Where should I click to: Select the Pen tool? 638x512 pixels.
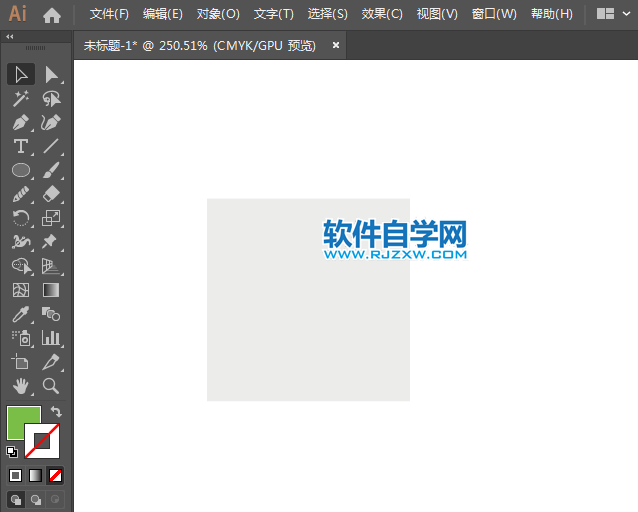point(21,123)
